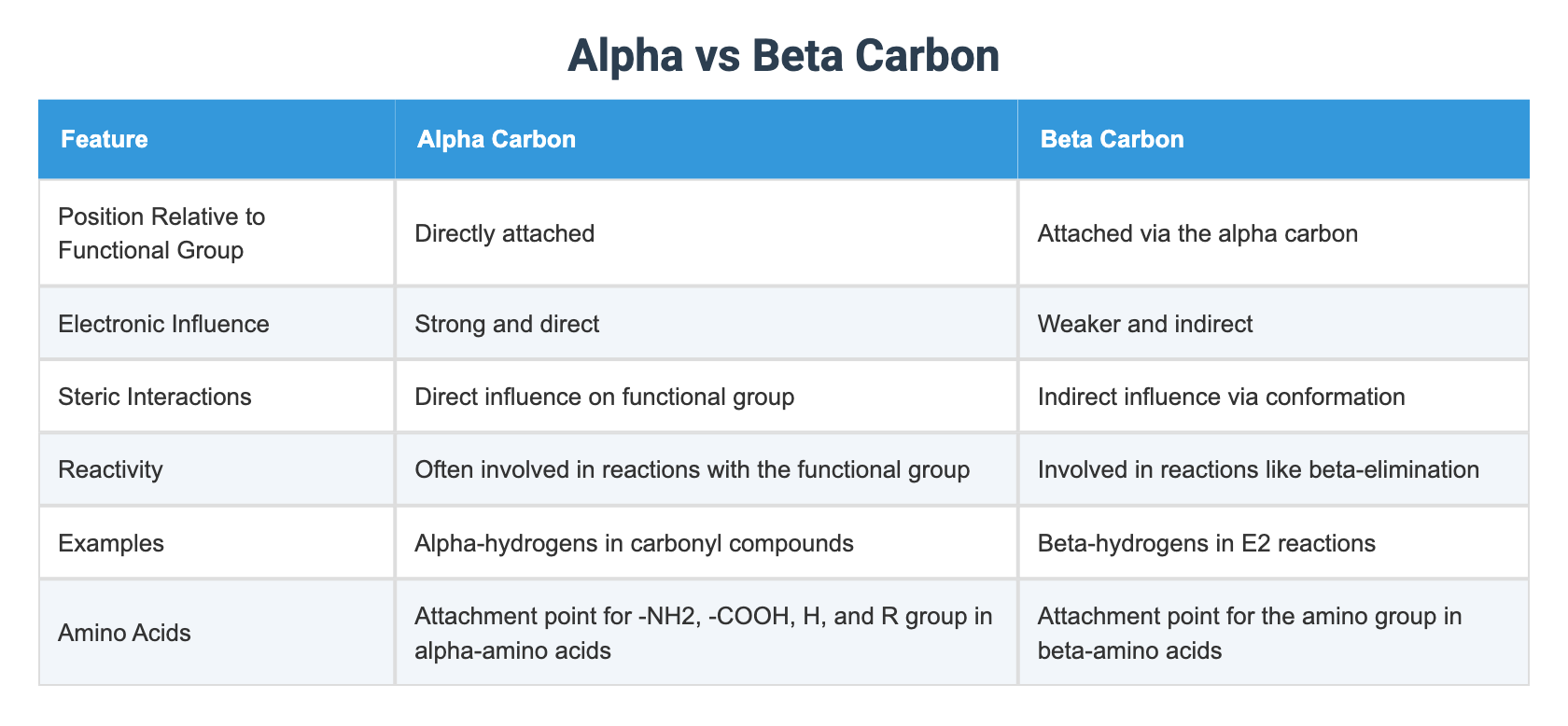Click Direct influence on functional group cell

707,396
